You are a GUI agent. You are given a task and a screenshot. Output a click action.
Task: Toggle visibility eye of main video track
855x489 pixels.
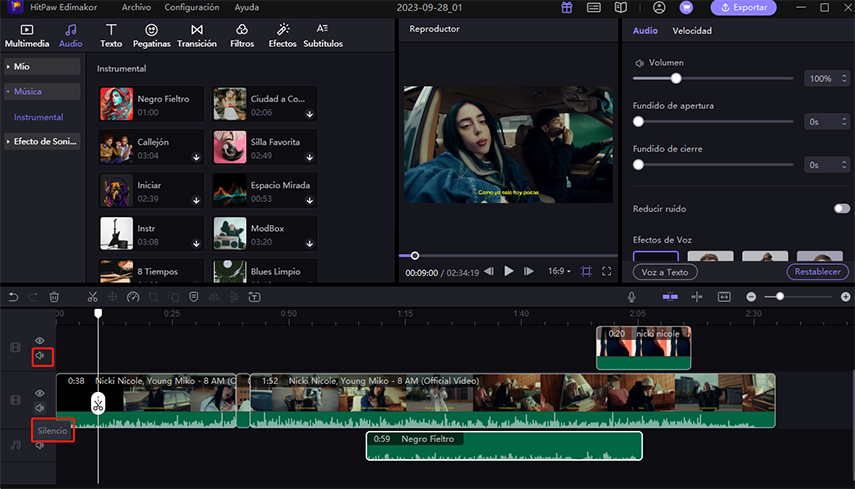pyautogui.click(x=40, y=393)
